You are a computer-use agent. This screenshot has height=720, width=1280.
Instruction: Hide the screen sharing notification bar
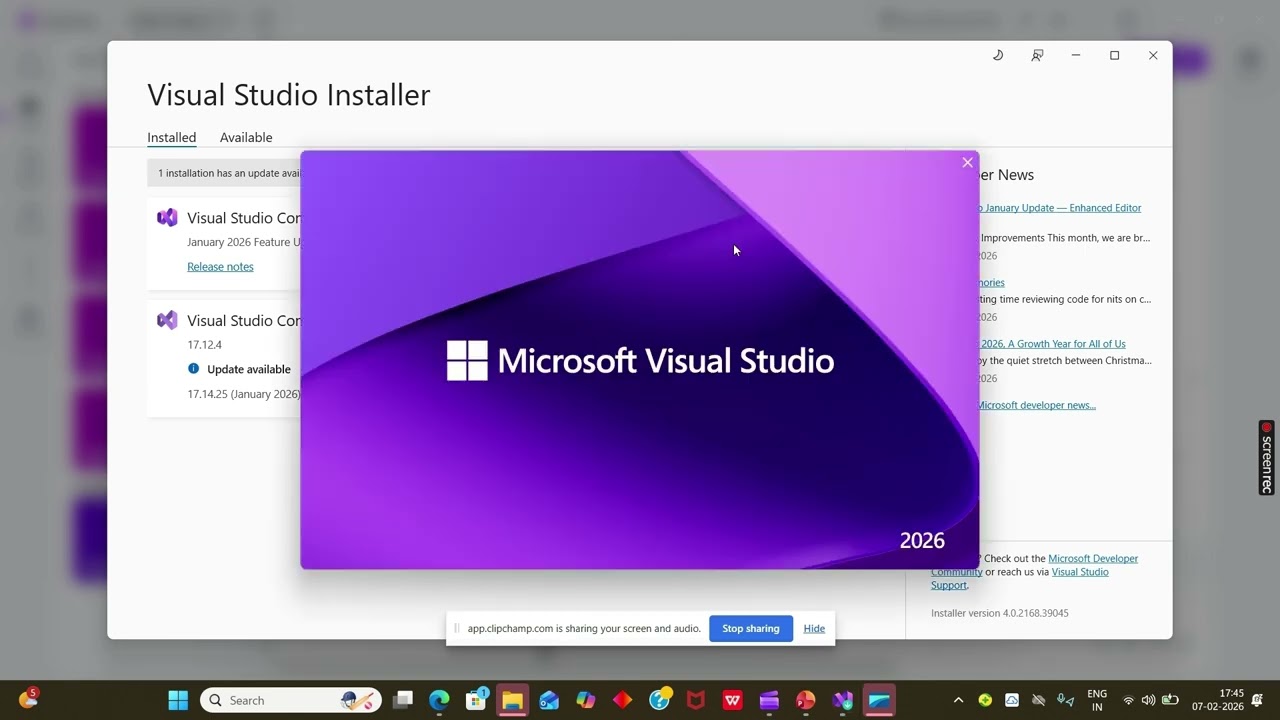click(814, 629)
